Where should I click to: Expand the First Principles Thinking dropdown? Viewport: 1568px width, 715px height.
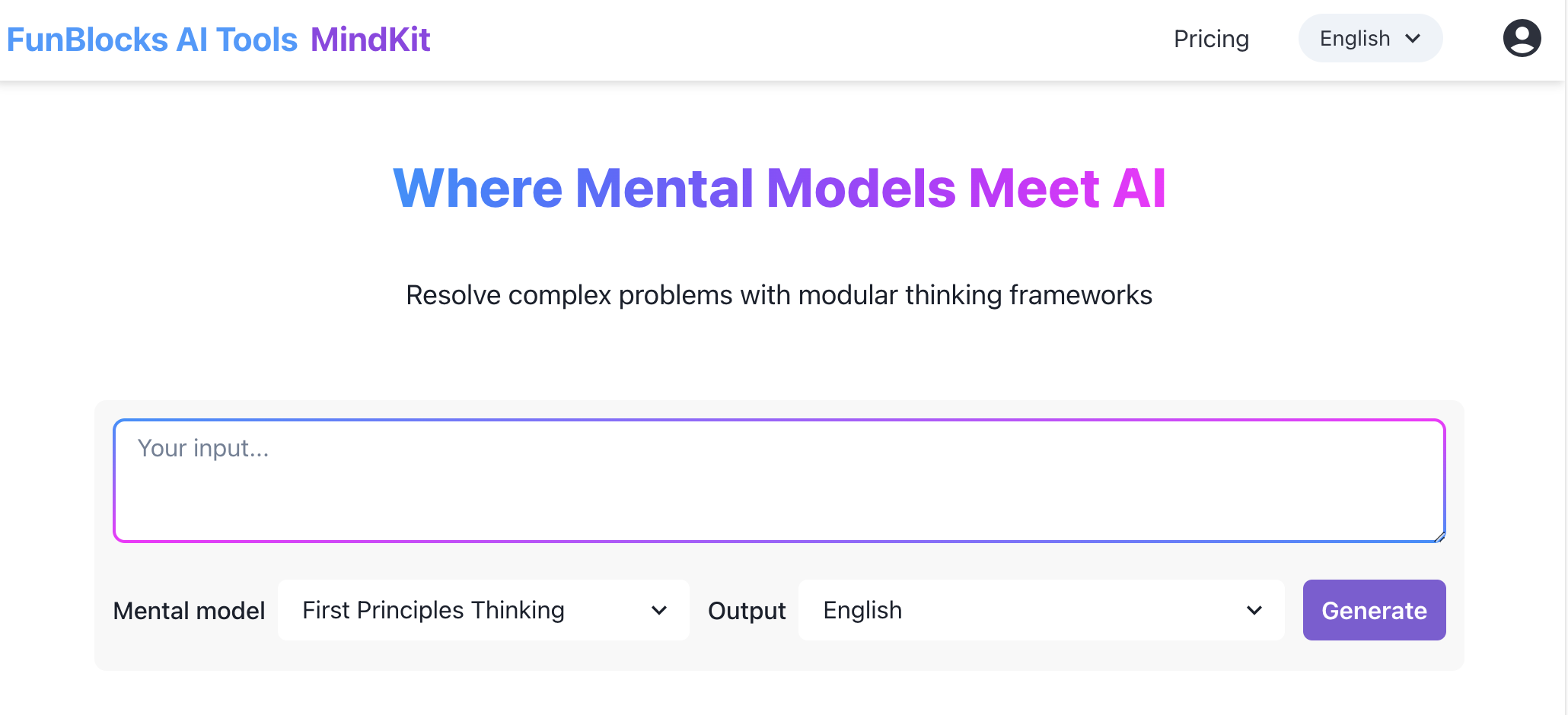pyautogui.click(x=483, y=610)
